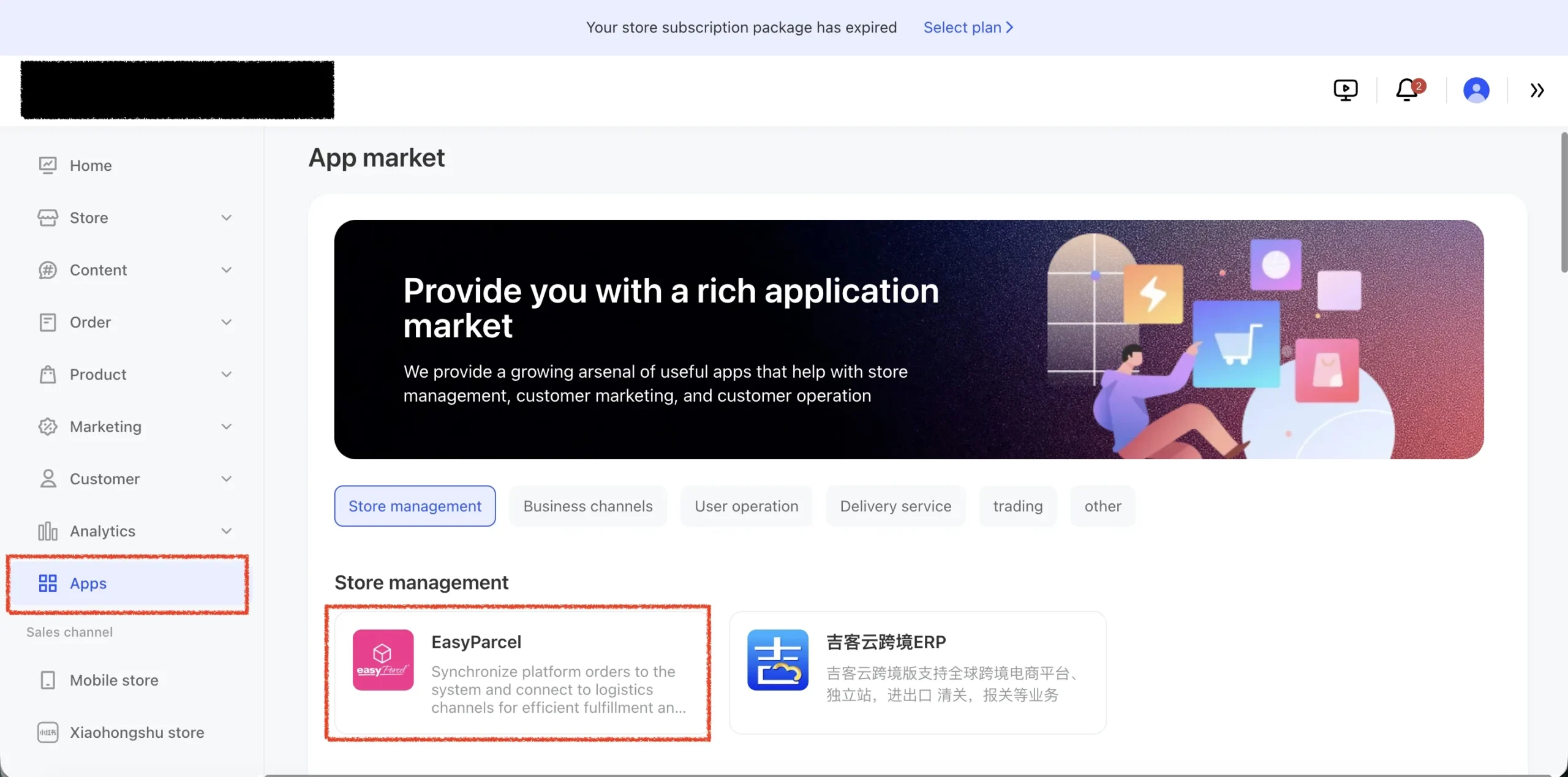Expand the Marketing section chevron
This screenshot has width=1568, height=777.
(x=227, y=427)
